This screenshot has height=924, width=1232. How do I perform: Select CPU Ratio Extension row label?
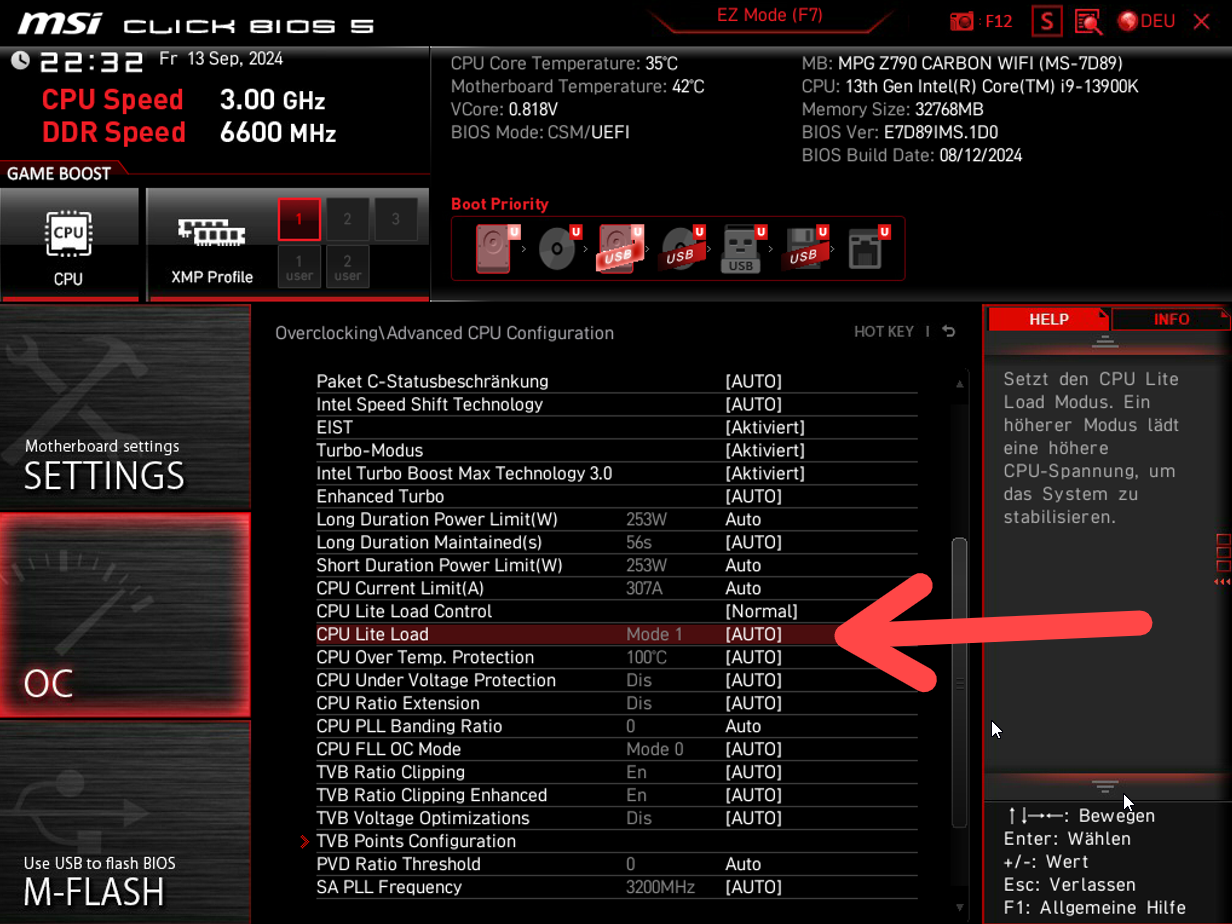[x=398, y=703]
